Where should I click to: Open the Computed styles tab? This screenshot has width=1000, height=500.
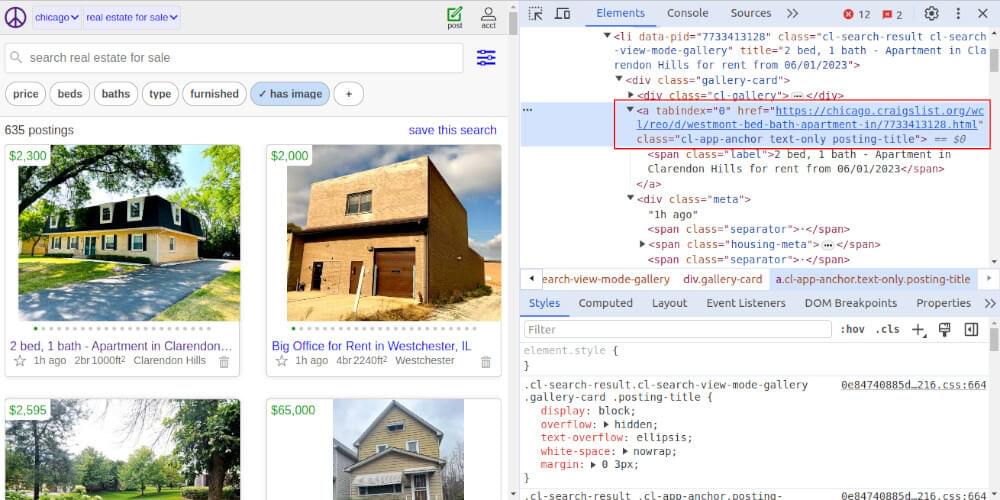[x=605, y=304]
